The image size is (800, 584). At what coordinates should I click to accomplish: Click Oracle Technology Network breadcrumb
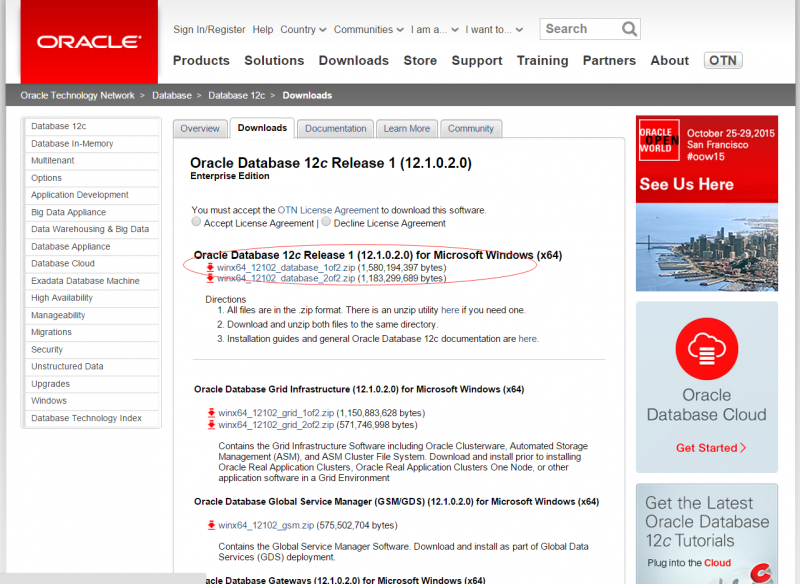(78, 95)
